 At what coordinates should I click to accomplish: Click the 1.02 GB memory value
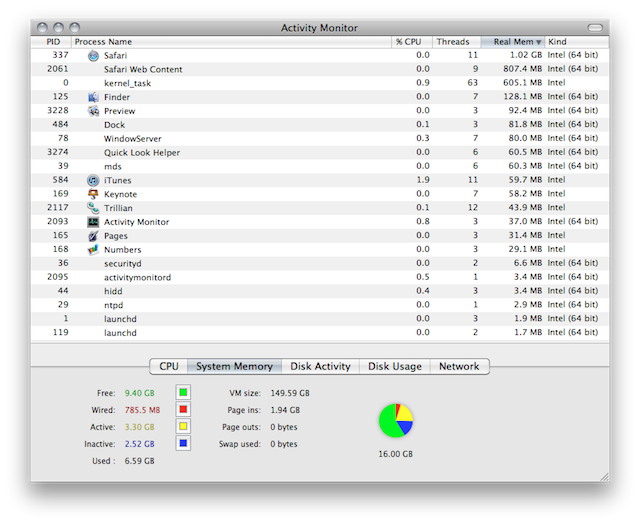coord(526,55)
